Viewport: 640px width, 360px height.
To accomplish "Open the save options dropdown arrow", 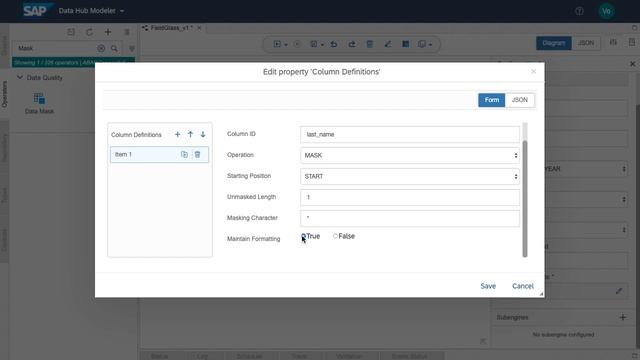I will click(x=322, y=44).
